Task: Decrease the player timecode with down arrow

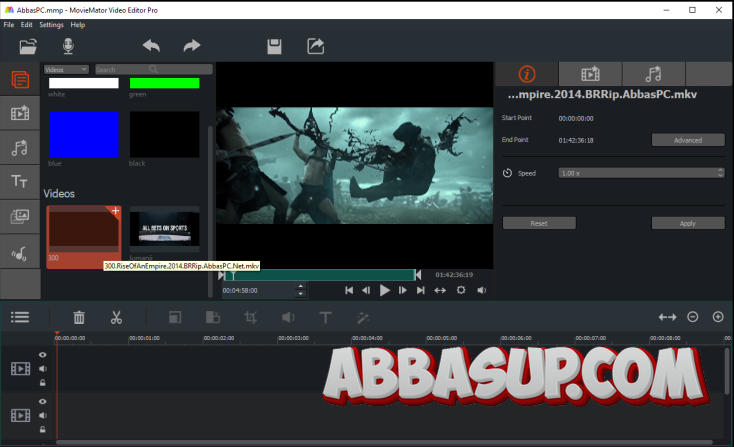Action: pyautogui.click(x=301, y=294)
